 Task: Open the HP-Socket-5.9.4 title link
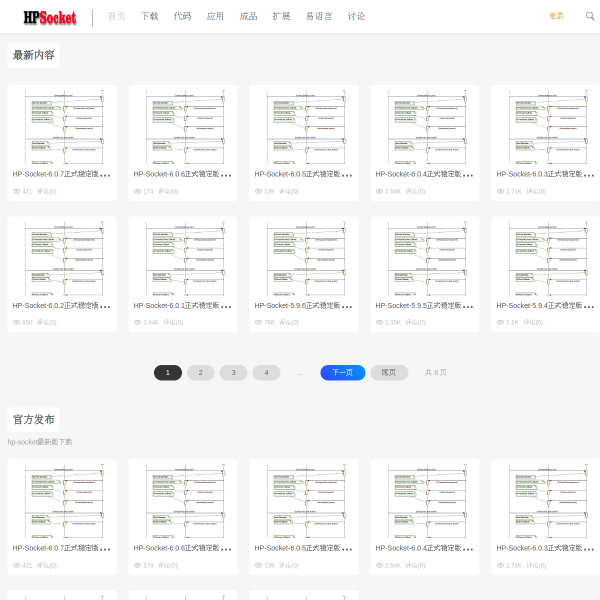(540, 306)
